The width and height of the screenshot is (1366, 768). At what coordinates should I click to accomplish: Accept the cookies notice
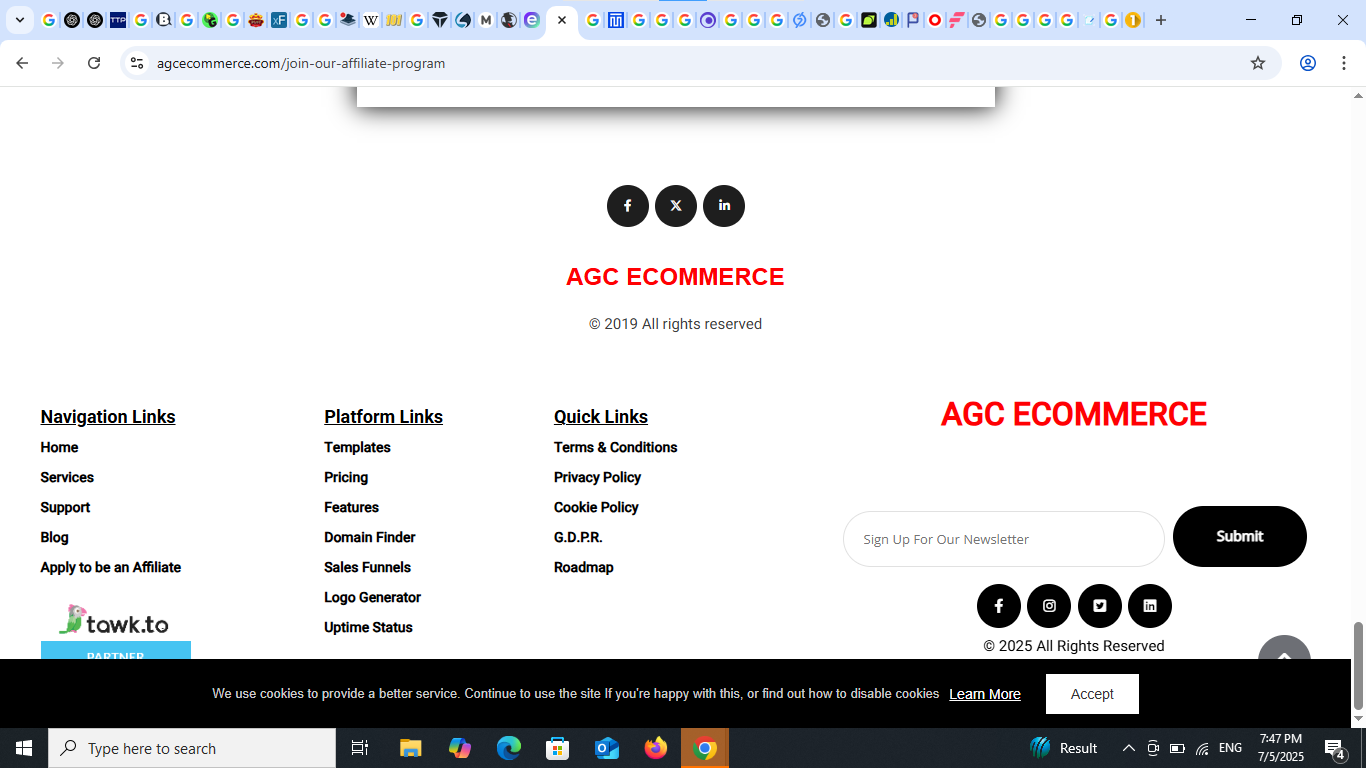tap(1092, 694)
